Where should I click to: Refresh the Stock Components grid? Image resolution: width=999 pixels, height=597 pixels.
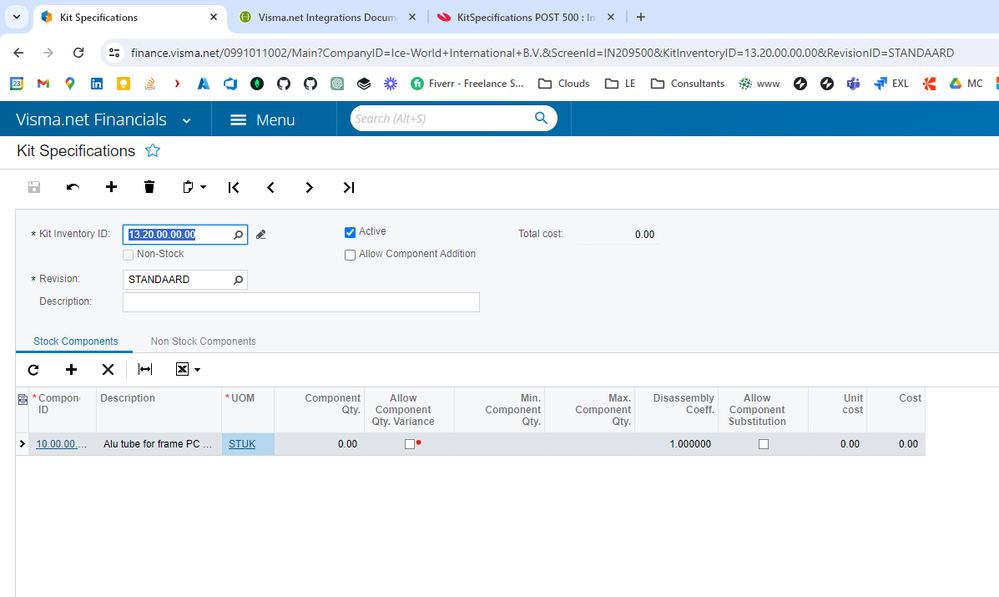click(34, 370)
